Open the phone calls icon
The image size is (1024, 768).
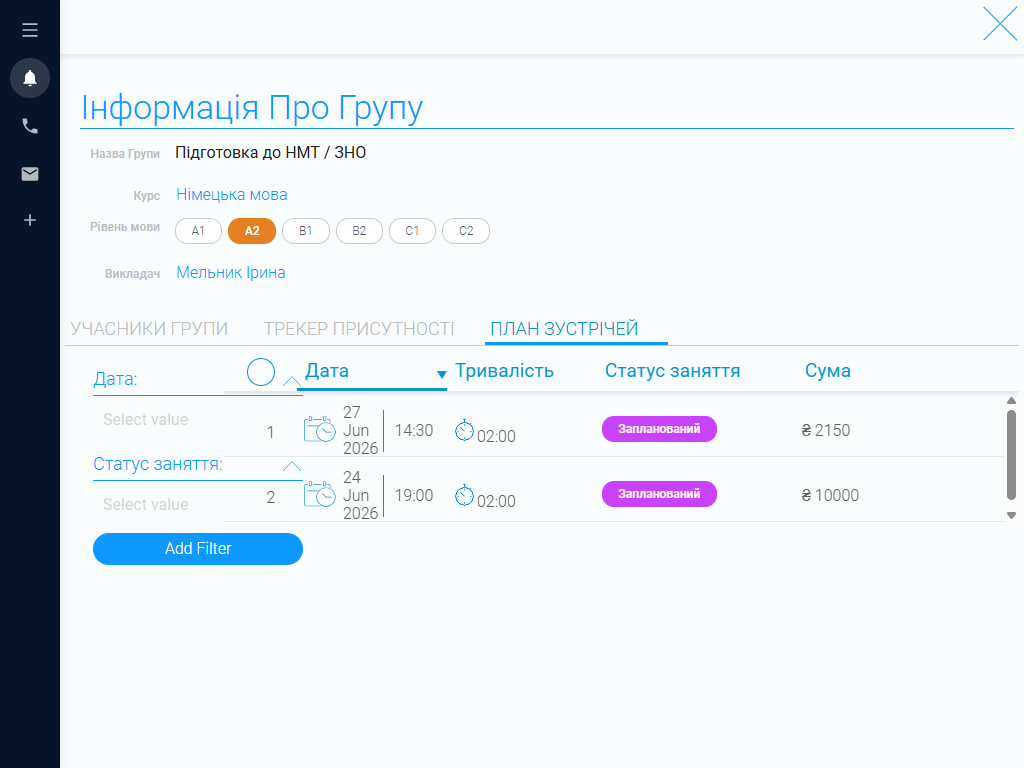tap(30, 126)
